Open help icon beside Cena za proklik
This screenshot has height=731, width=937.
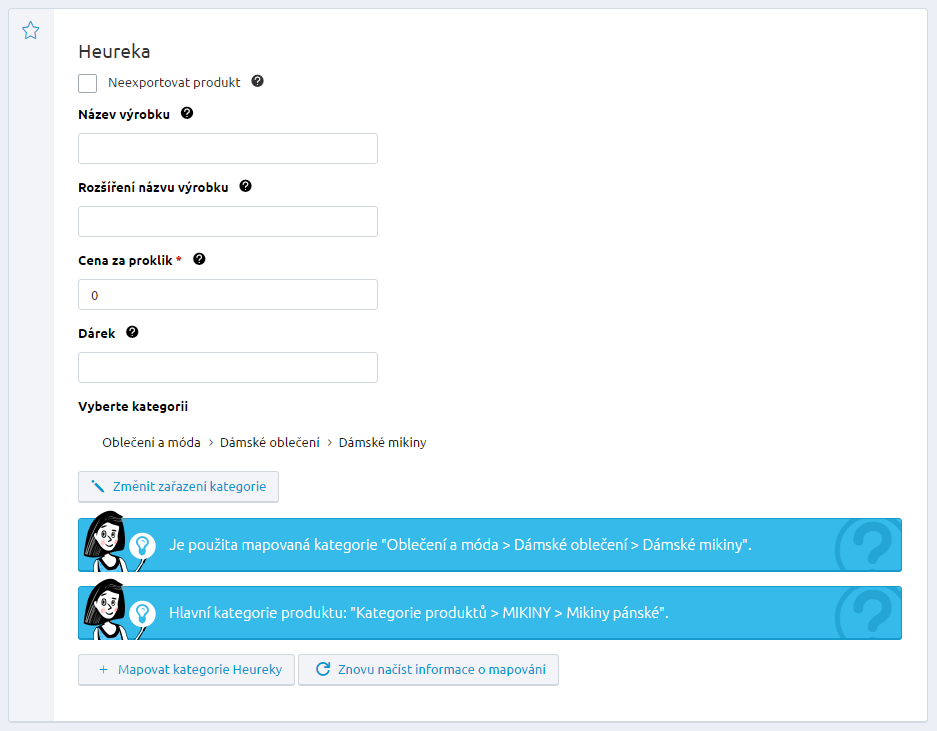pyautogui.click(x=200, y=259)
